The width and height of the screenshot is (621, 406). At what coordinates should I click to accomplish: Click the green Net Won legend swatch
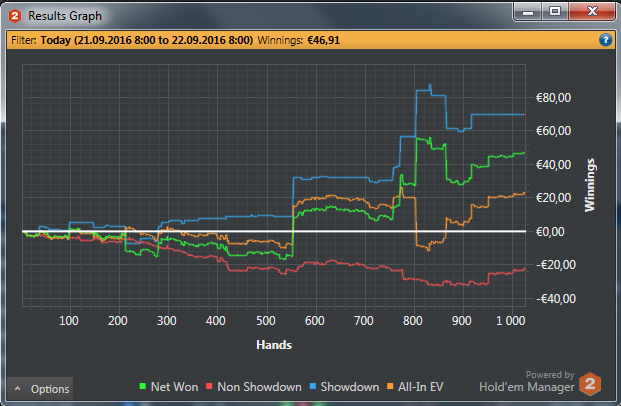143,386
